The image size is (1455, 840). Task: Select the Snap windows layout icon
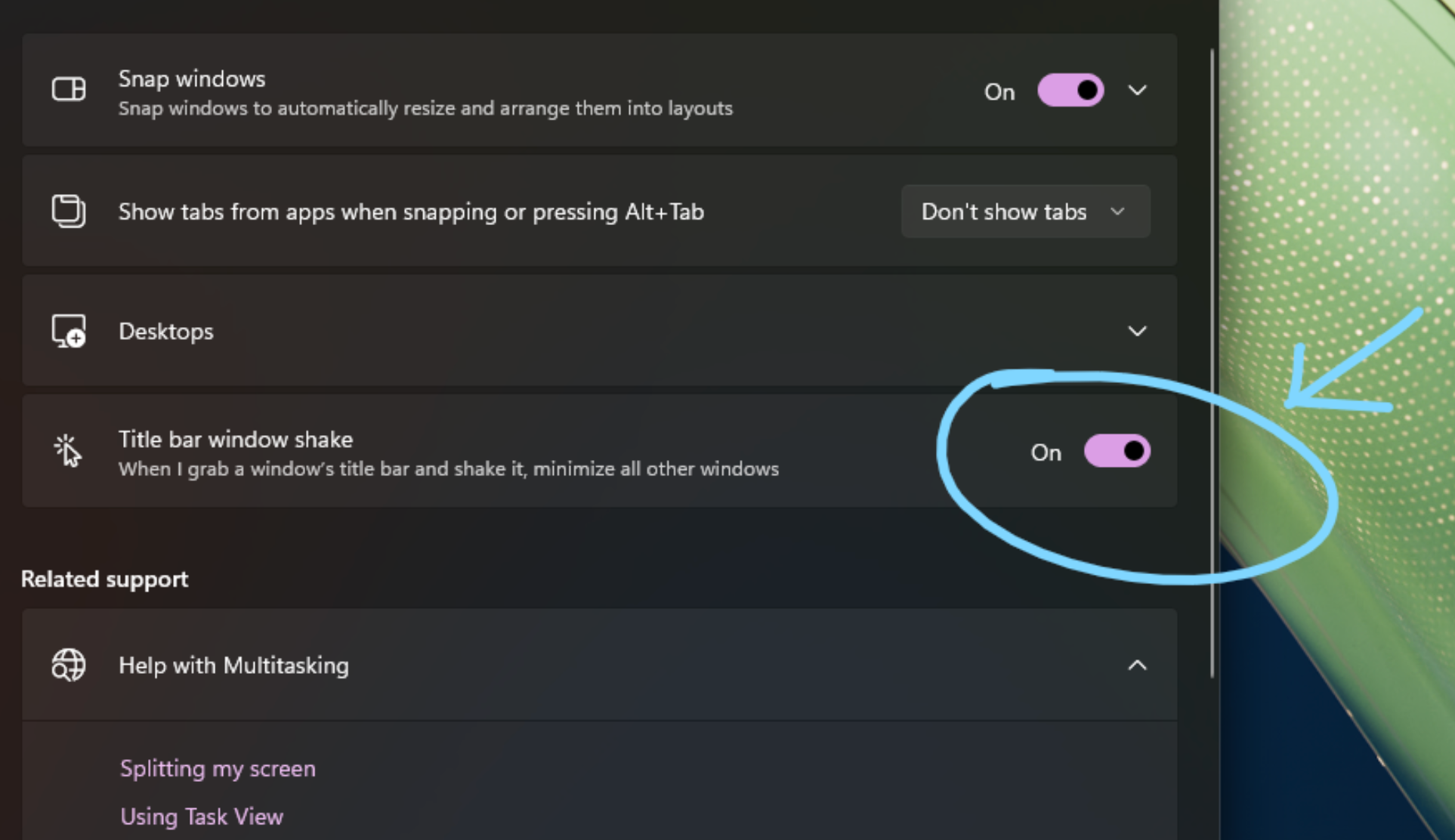click(69, 89)
